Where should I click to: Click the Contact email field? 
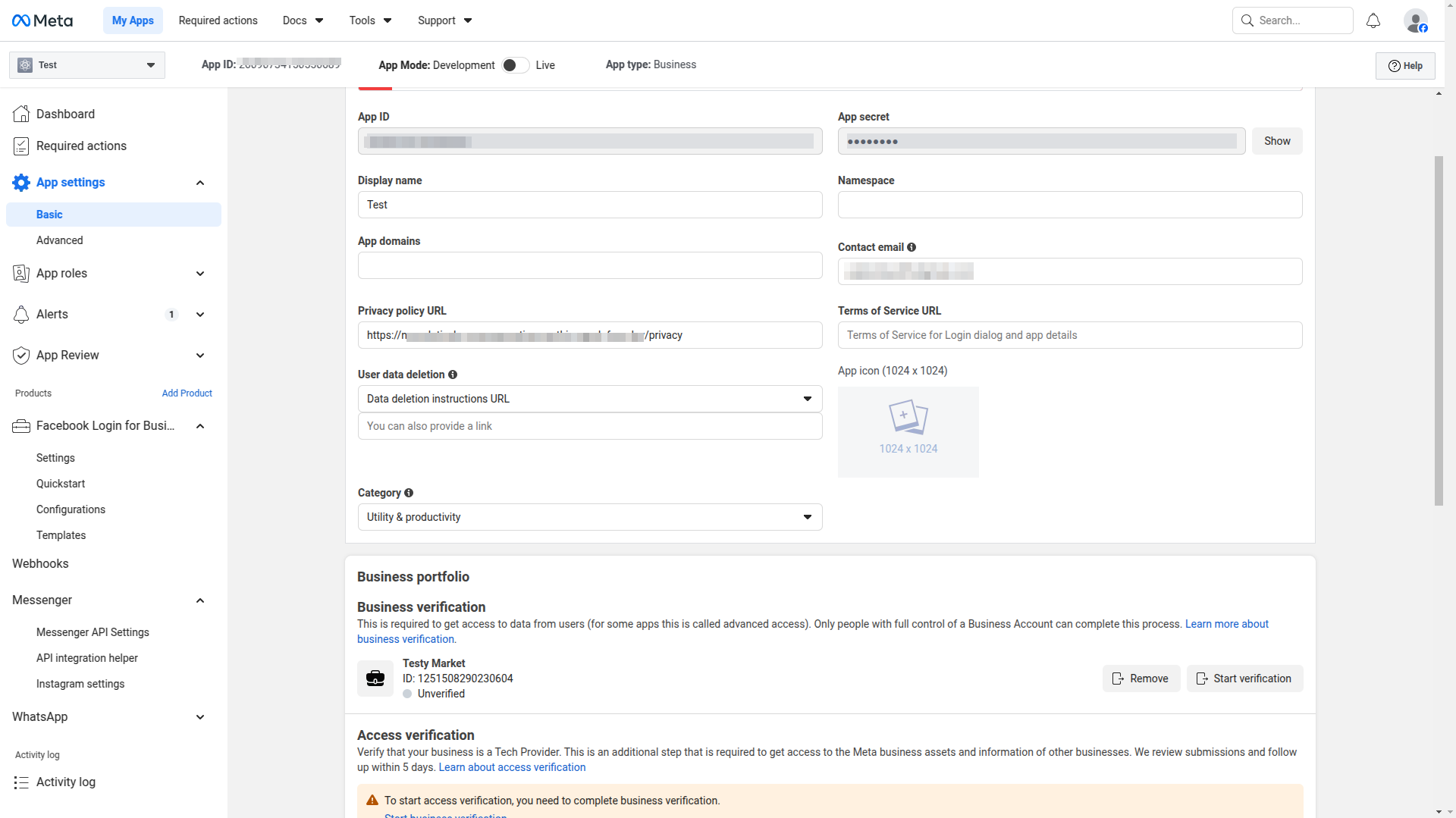click(1070, 271)
